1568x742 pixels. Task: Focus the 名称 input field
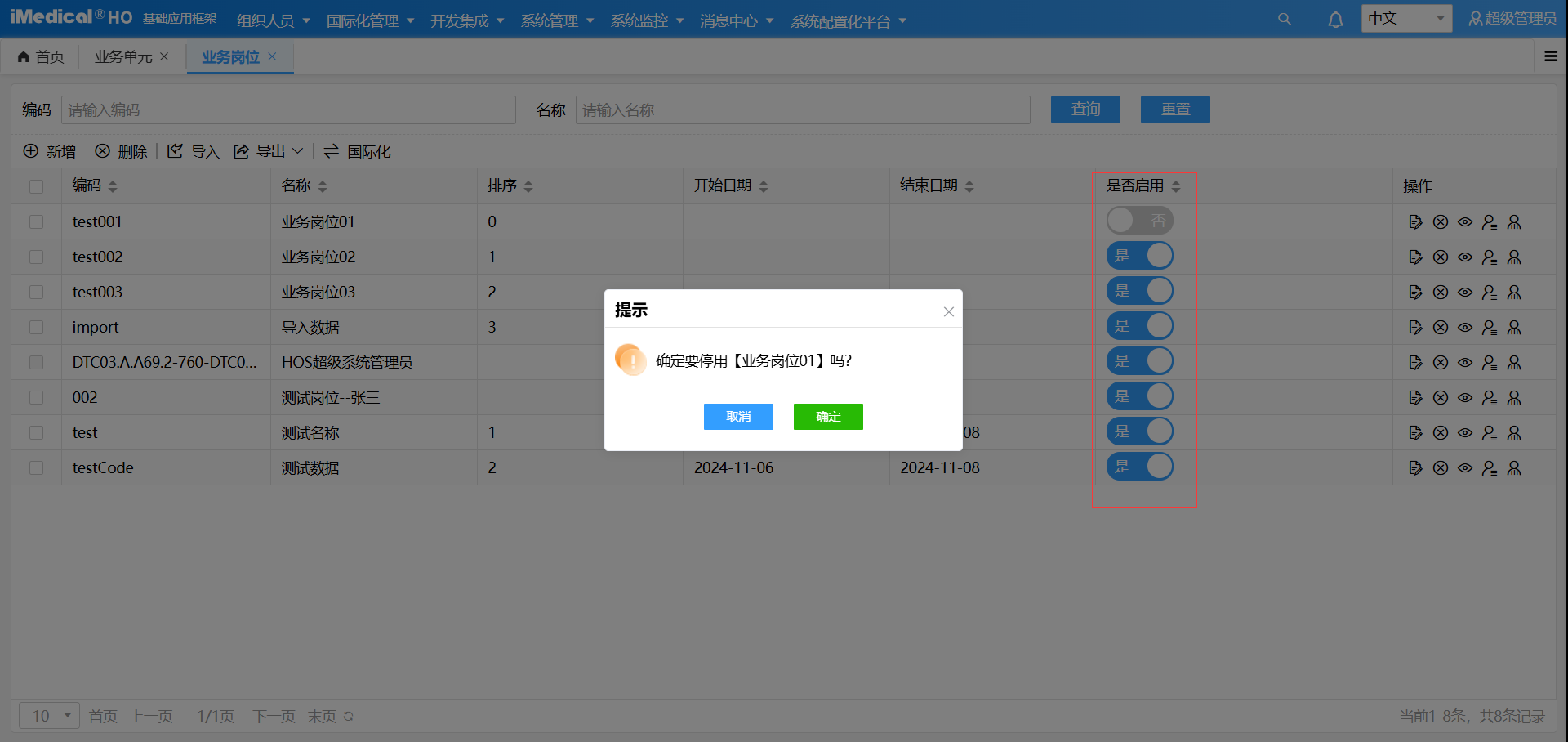click(803, 110)
